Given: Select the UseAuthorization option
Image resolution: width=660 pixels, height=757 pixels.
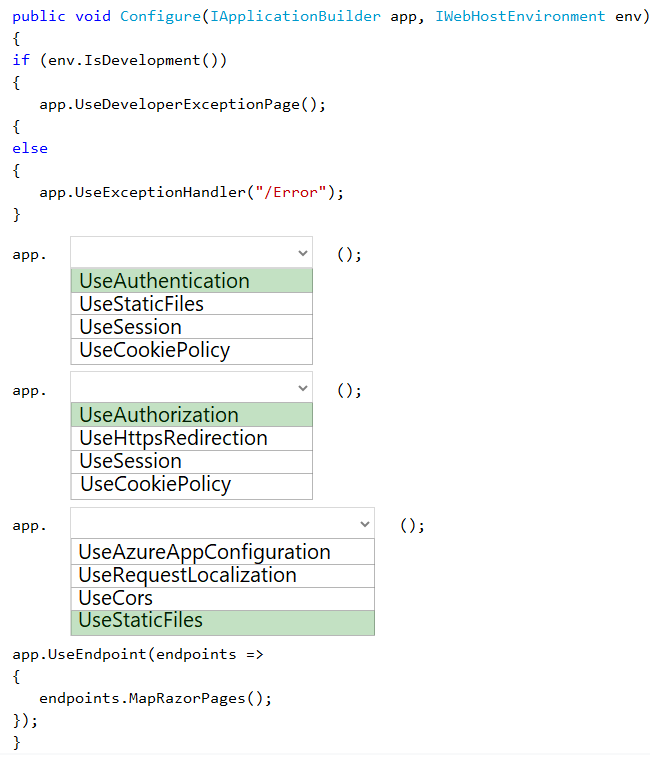Looking at the screenshot, I should coord(192,415).
